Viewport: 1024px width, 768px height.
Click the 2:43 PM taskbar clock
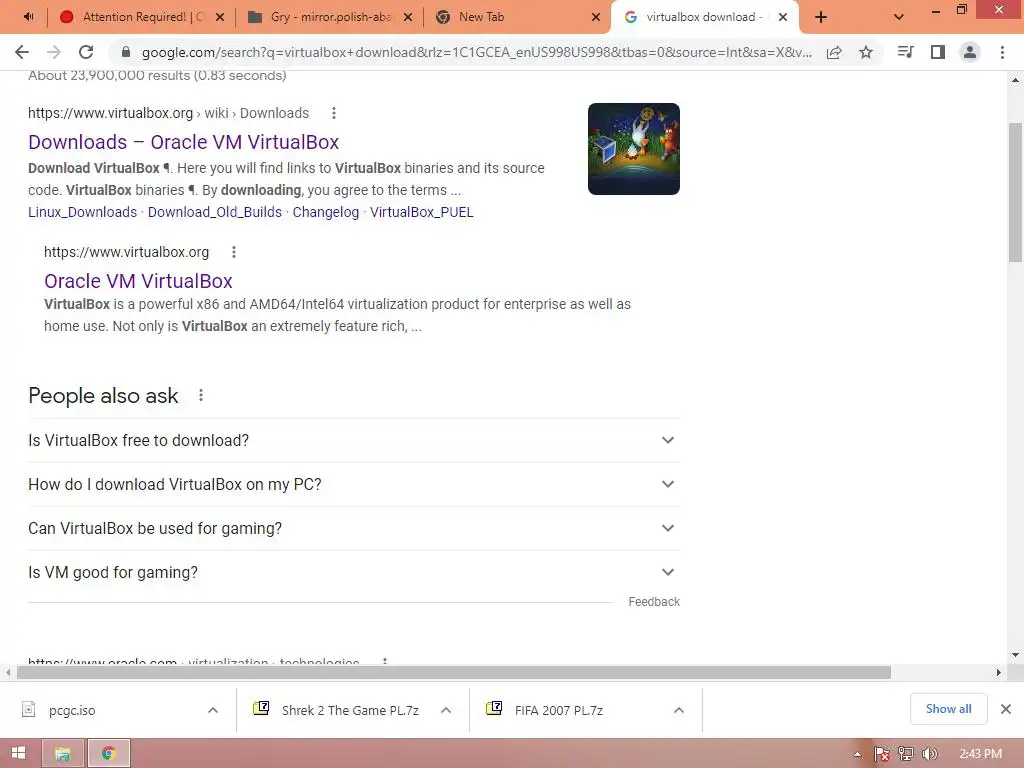tap(980, 754)
